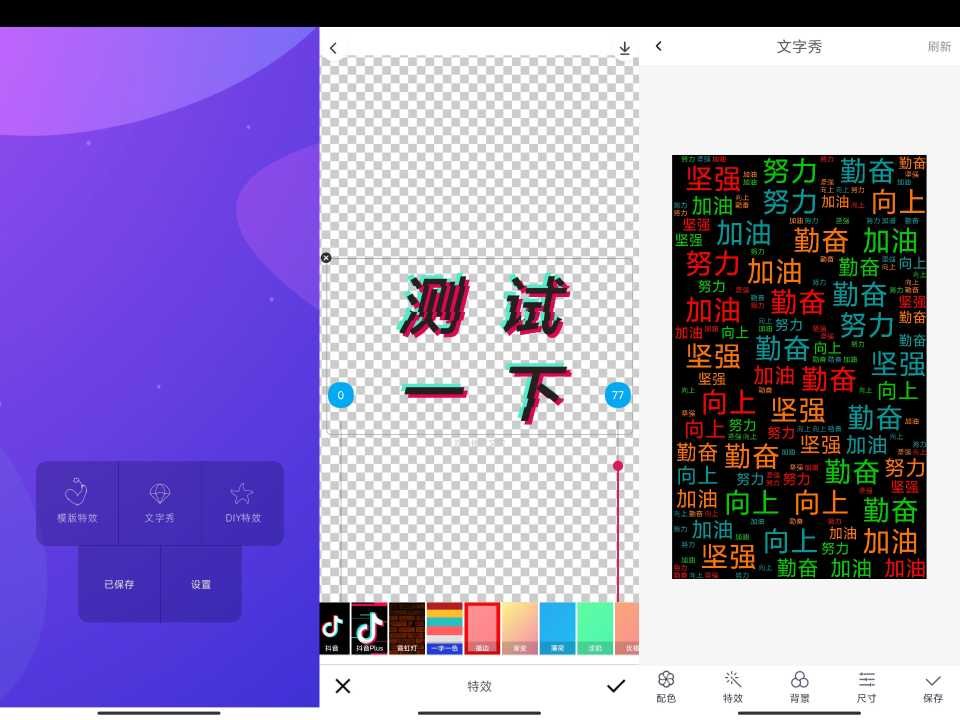Switch to the 抖音Plus effect style
The width and height of the screenshot is (960, 720).
[368, 628]
